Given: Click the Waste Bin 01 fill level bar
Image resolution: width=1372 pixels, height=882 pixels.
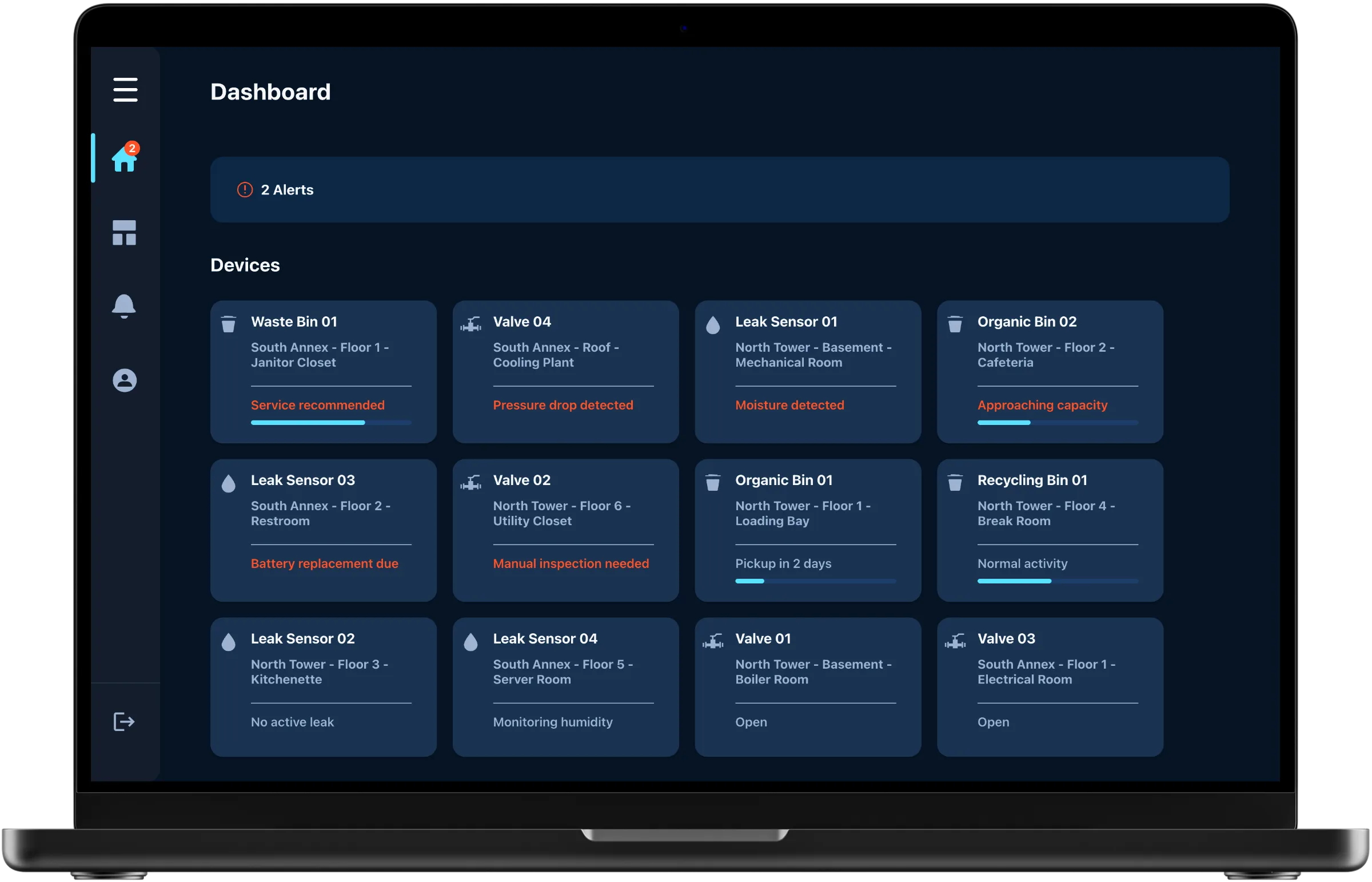Looking at the screenshot, I should coord(331,423).
